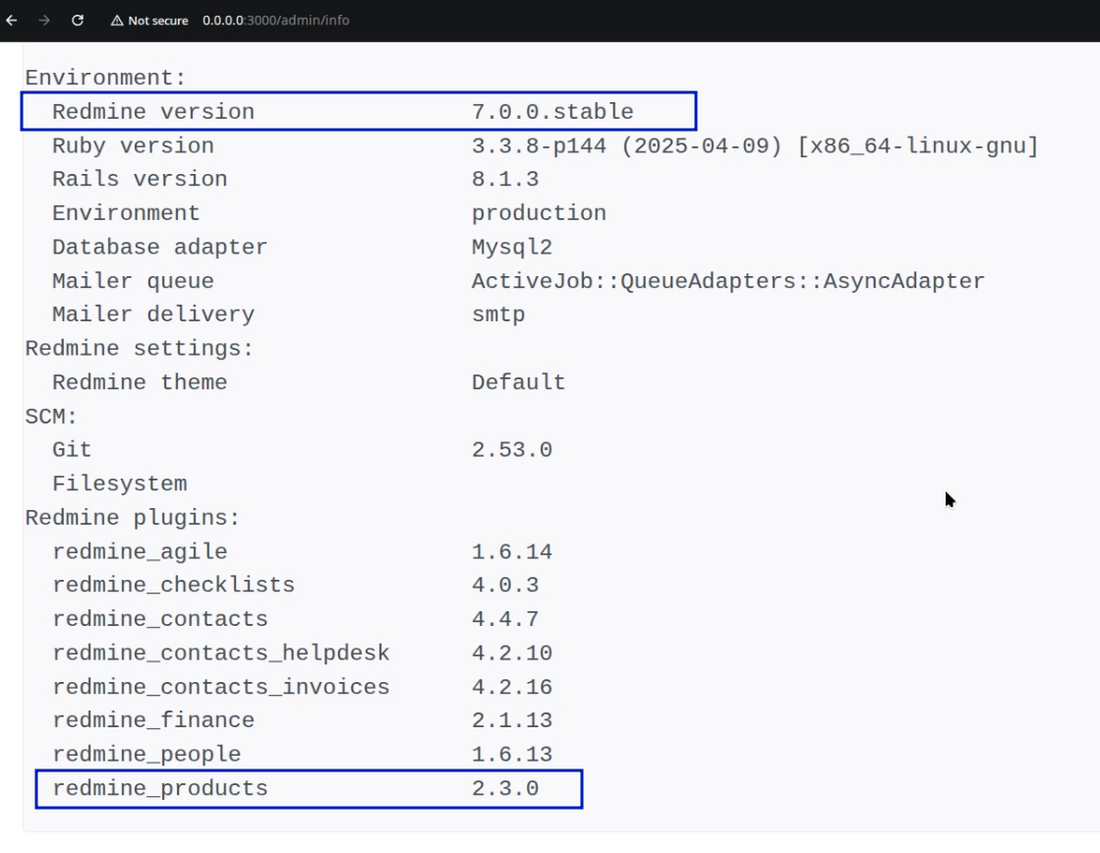Click the value 'production'
Screen dimensions: 1100x853
point(539,213)
